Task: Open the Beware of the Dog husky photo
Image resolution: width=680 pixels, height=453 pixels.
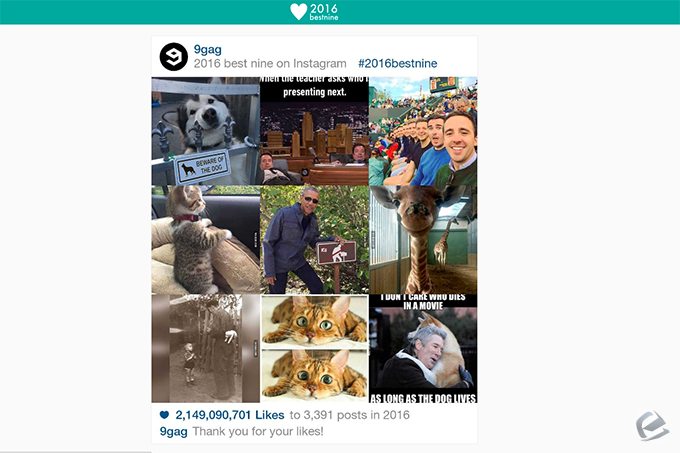Action: pyautogui.click(x=206, y=131)
